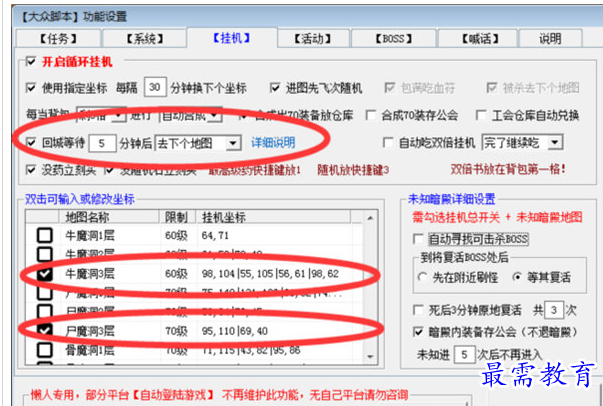Click the 未知进 count field

464,354
